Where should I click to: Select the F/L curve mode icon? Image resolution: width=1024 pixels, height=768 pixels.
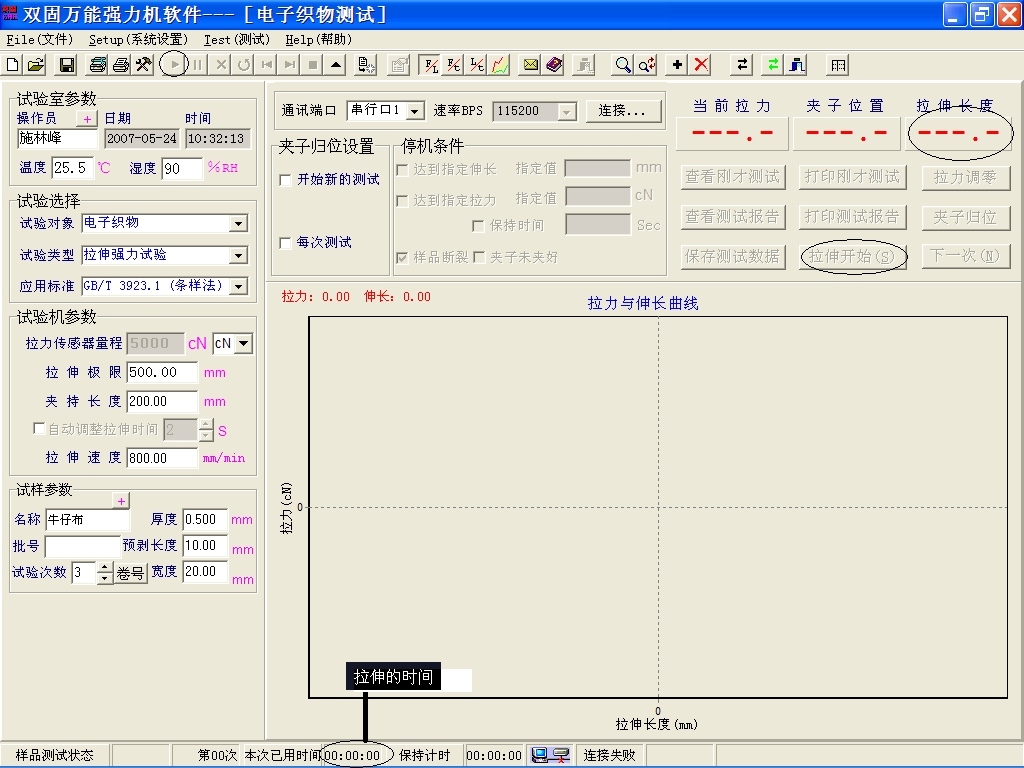[431, 65]
